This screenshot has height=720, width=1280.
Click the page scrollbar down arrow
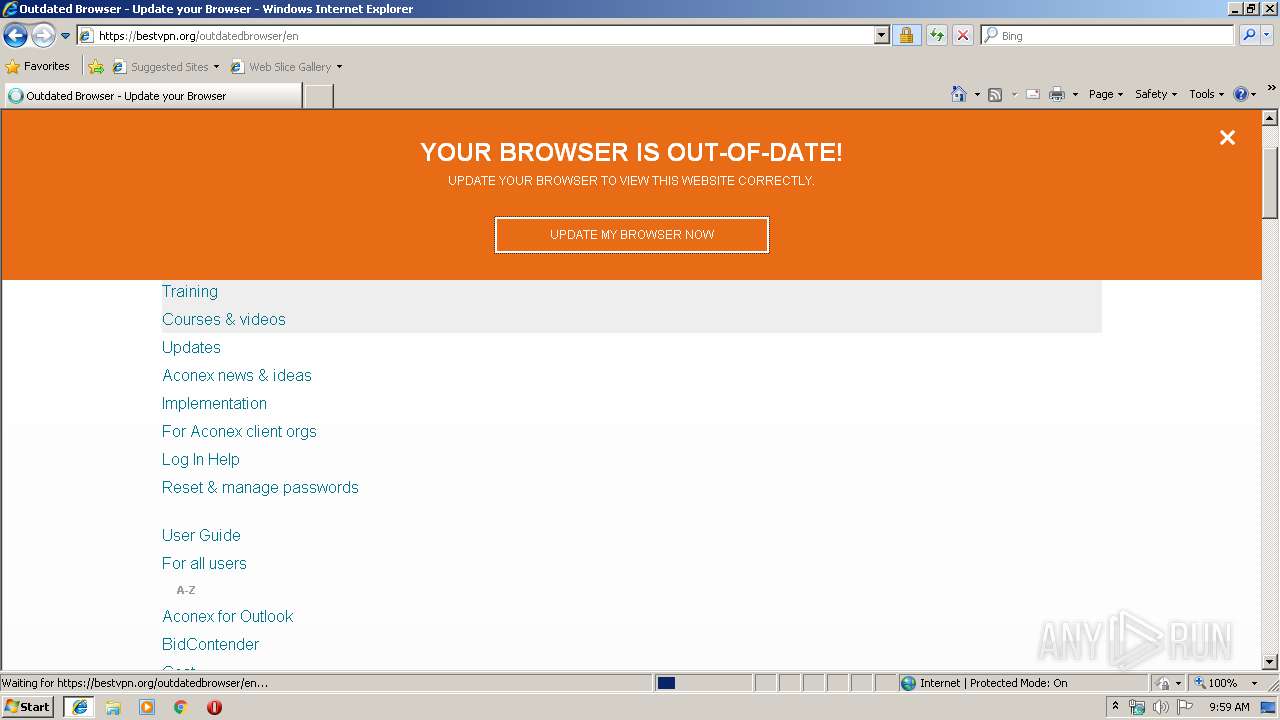pos(1270,661)
